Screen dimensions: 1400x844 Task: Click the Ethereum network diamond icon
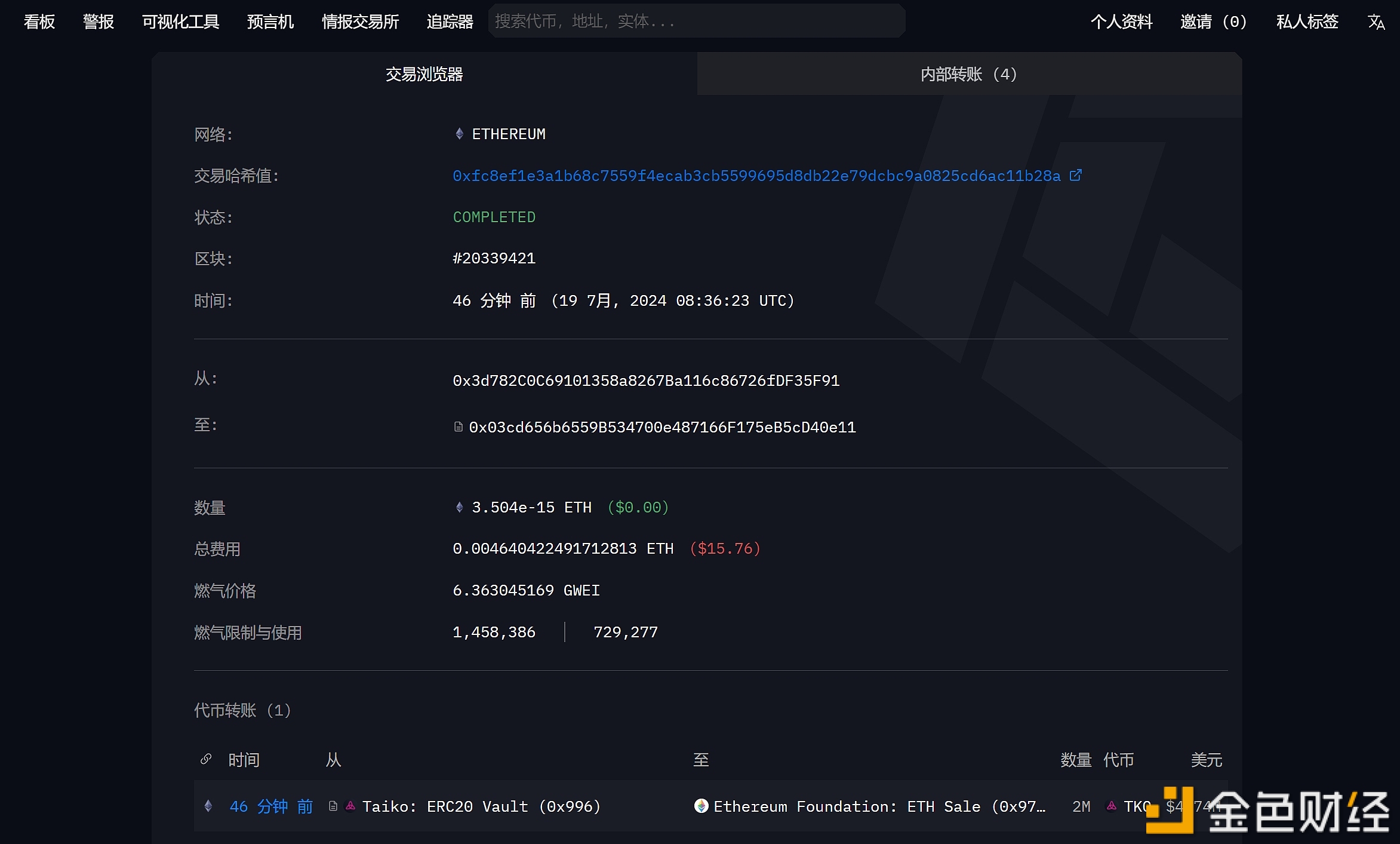click(x=459, y=134)
